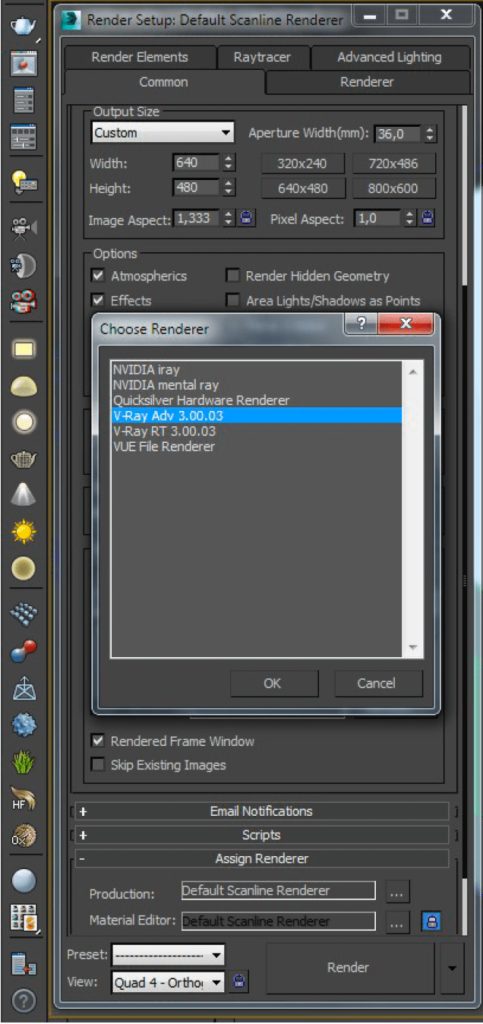Screen dimensions: 483x1024
Task: Click the green grass icon
Action: 23,761
